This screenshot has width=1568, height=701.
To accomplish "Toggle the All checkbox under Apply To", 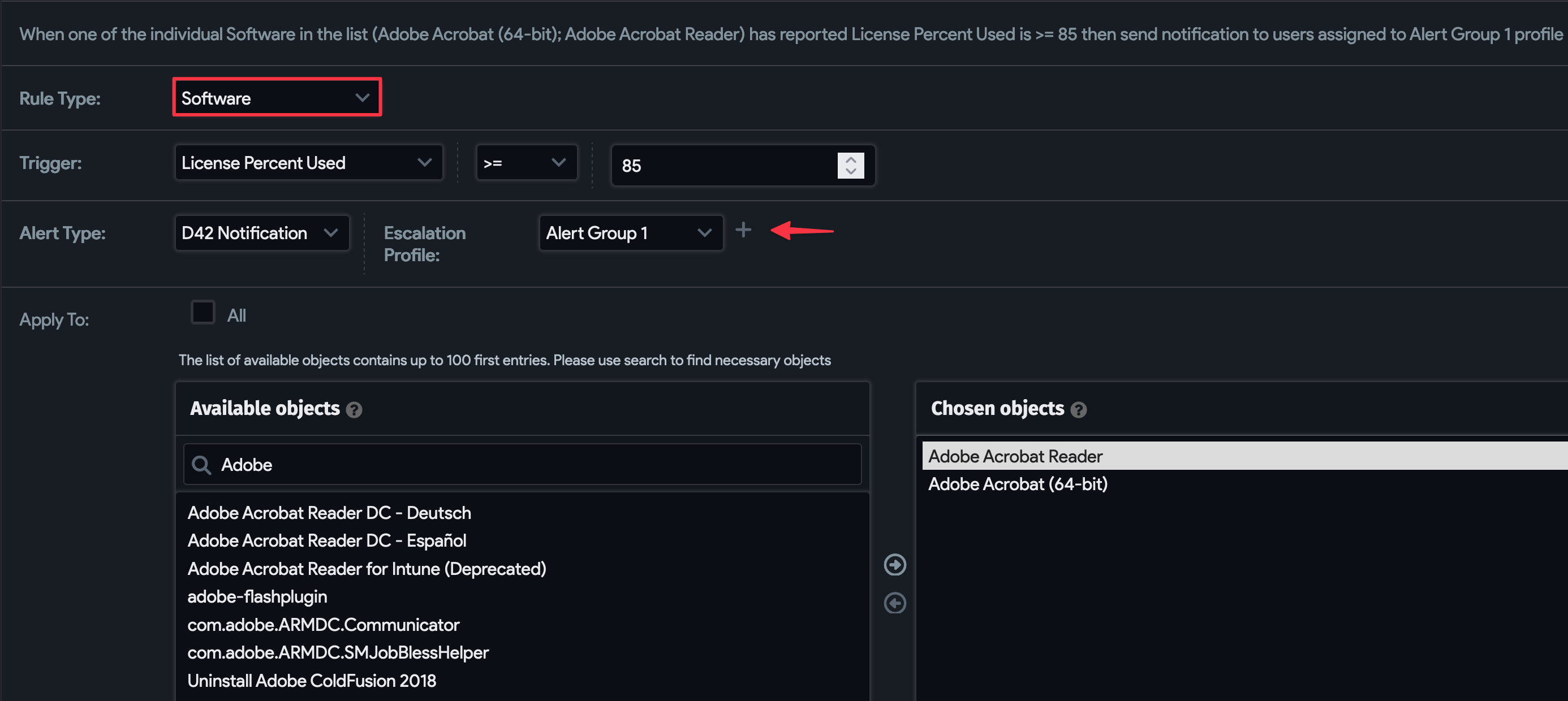I will click(x=203, y=313).
